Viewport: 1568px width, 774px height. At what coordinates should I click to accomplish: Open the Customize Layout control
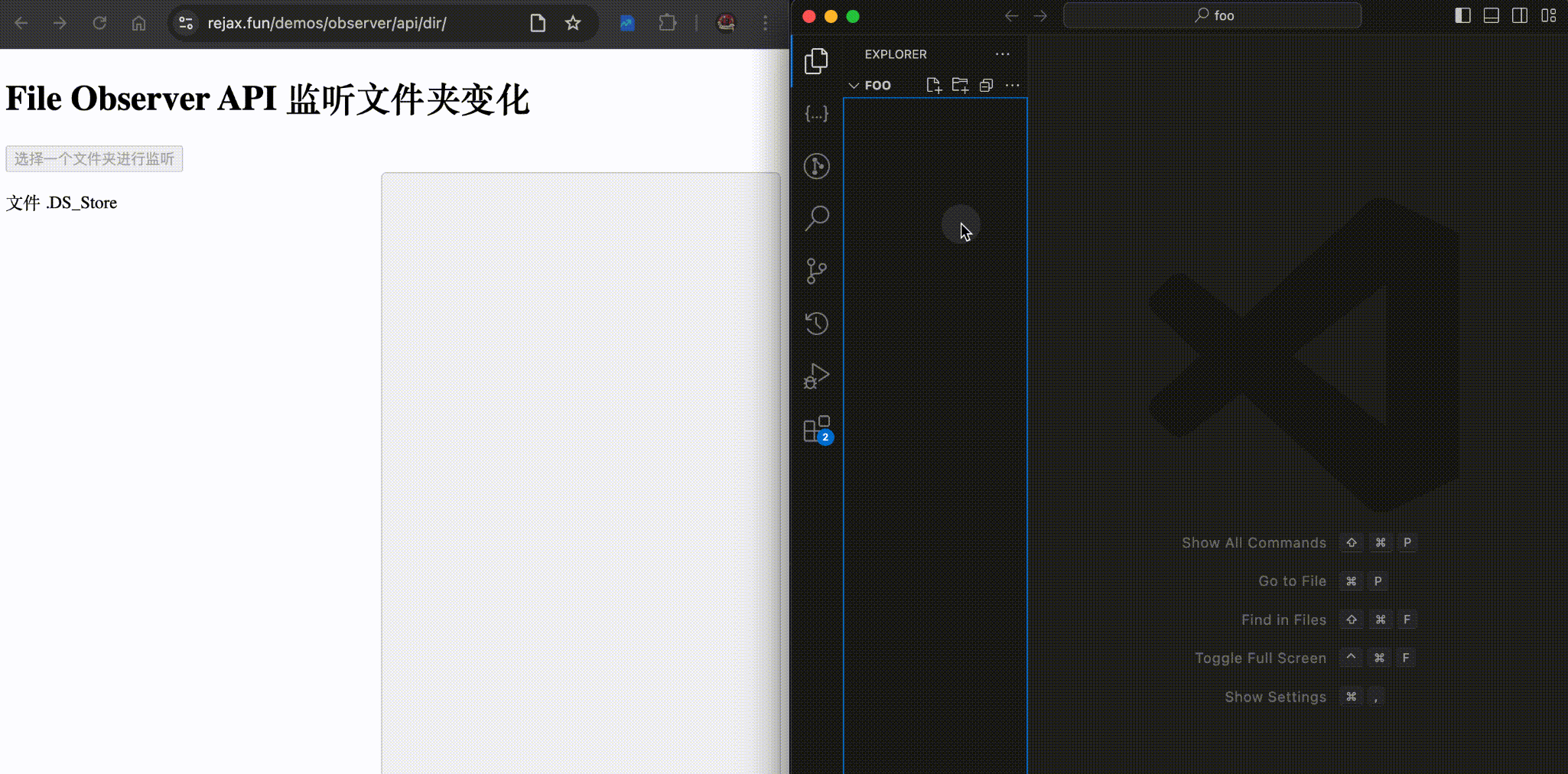click(1550, 15)
